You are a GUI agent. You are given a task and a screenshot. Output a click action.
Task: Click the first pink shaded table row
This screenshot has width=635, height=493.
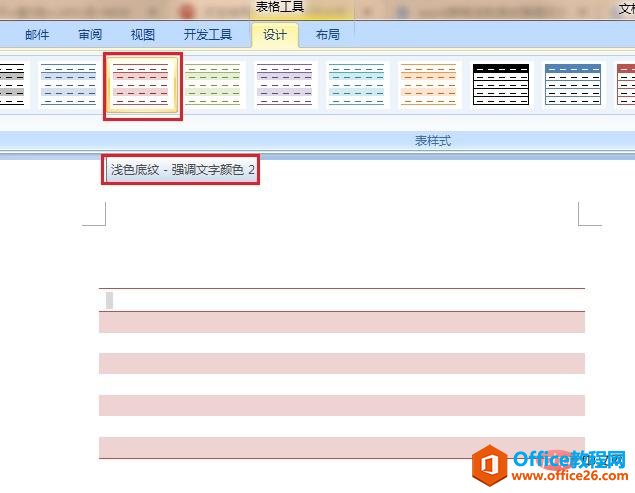pos(342,322)
